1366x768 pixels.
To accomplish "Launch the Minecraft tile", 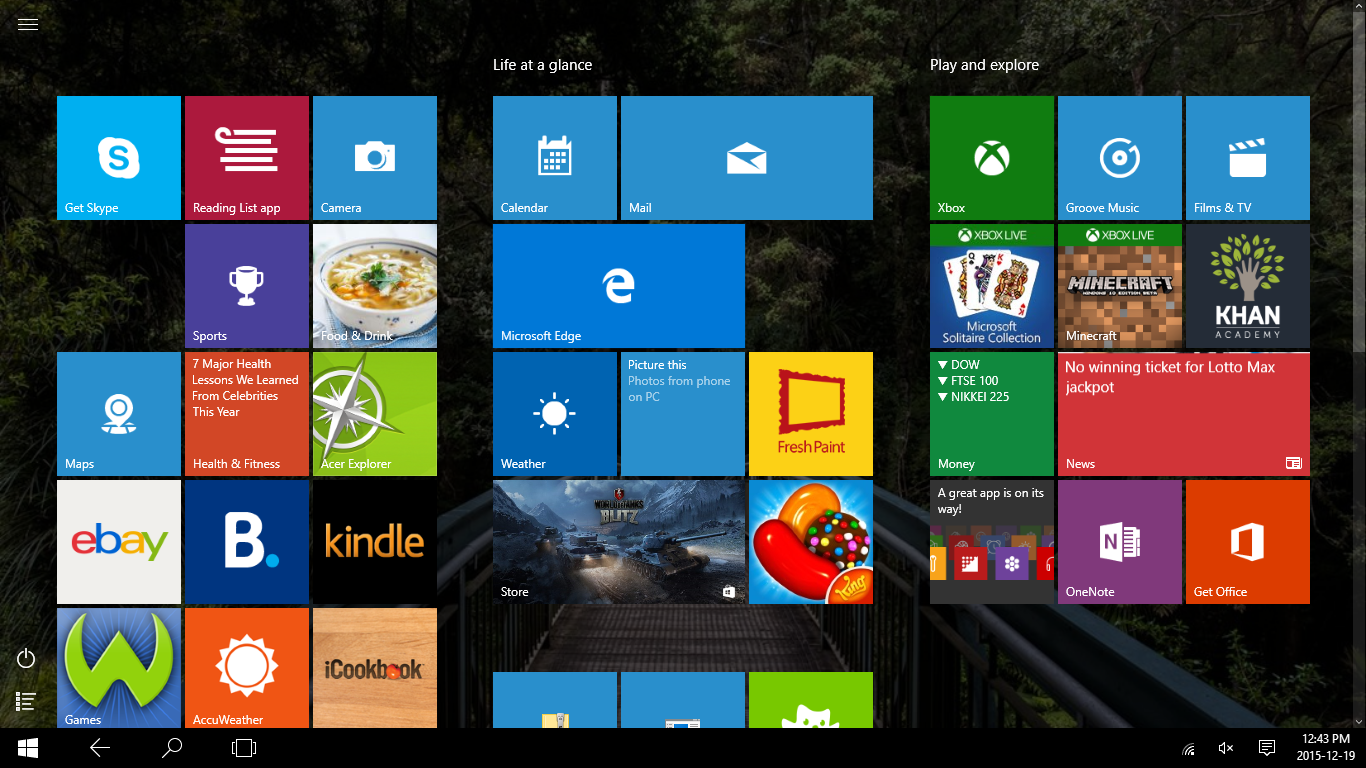I will coord(1120,286).
